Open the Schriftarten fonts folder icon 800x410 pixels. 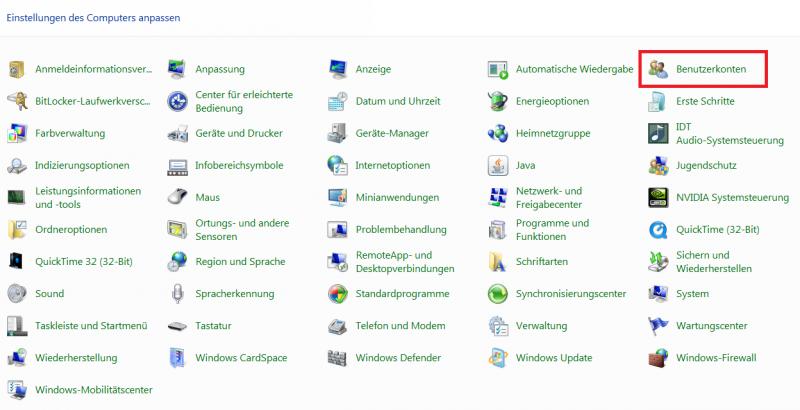(x=497, y=261)
